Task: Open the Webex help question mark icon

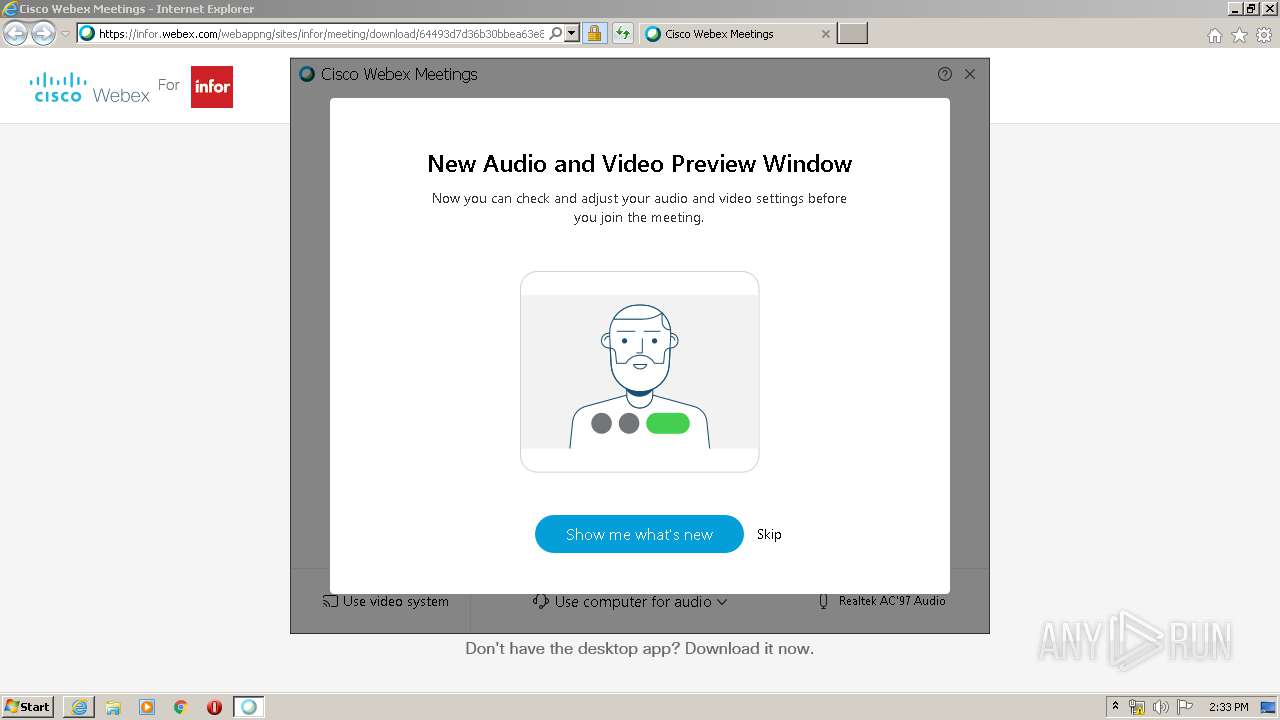Action: (945, 74)
